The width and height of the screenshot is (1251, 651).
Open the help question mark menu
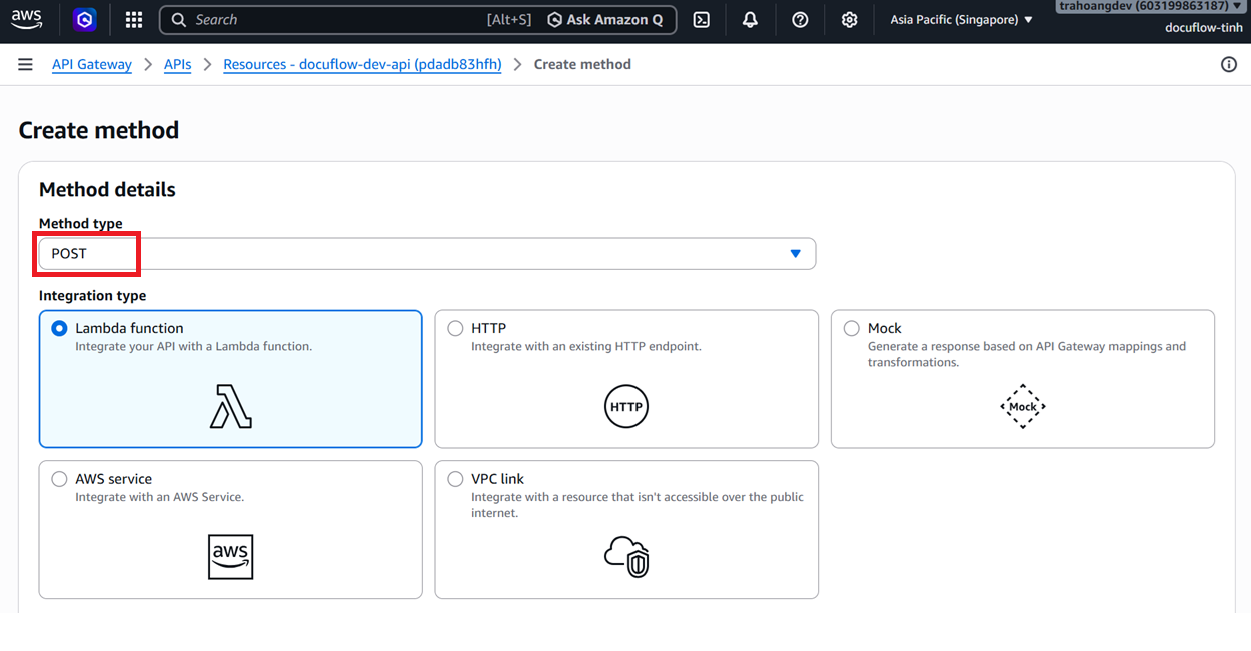800,19
